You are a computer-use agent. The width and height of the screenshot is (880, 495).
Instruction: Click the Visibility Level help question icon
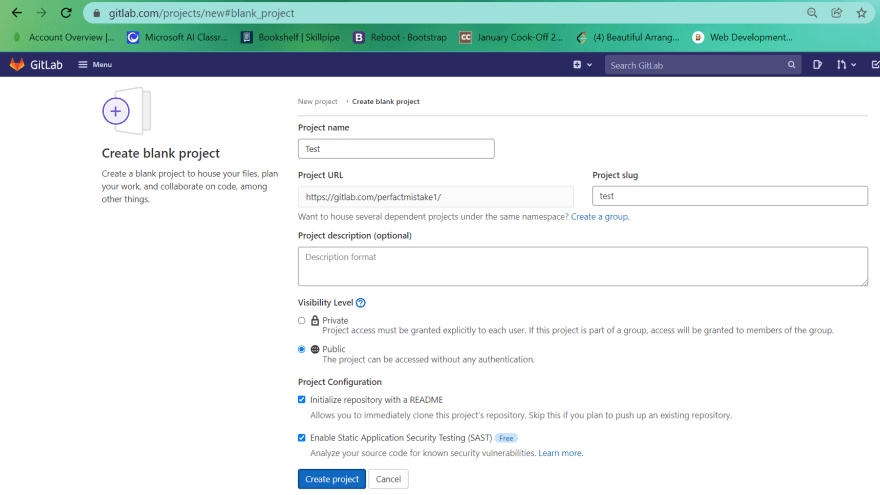pos(361,303)
